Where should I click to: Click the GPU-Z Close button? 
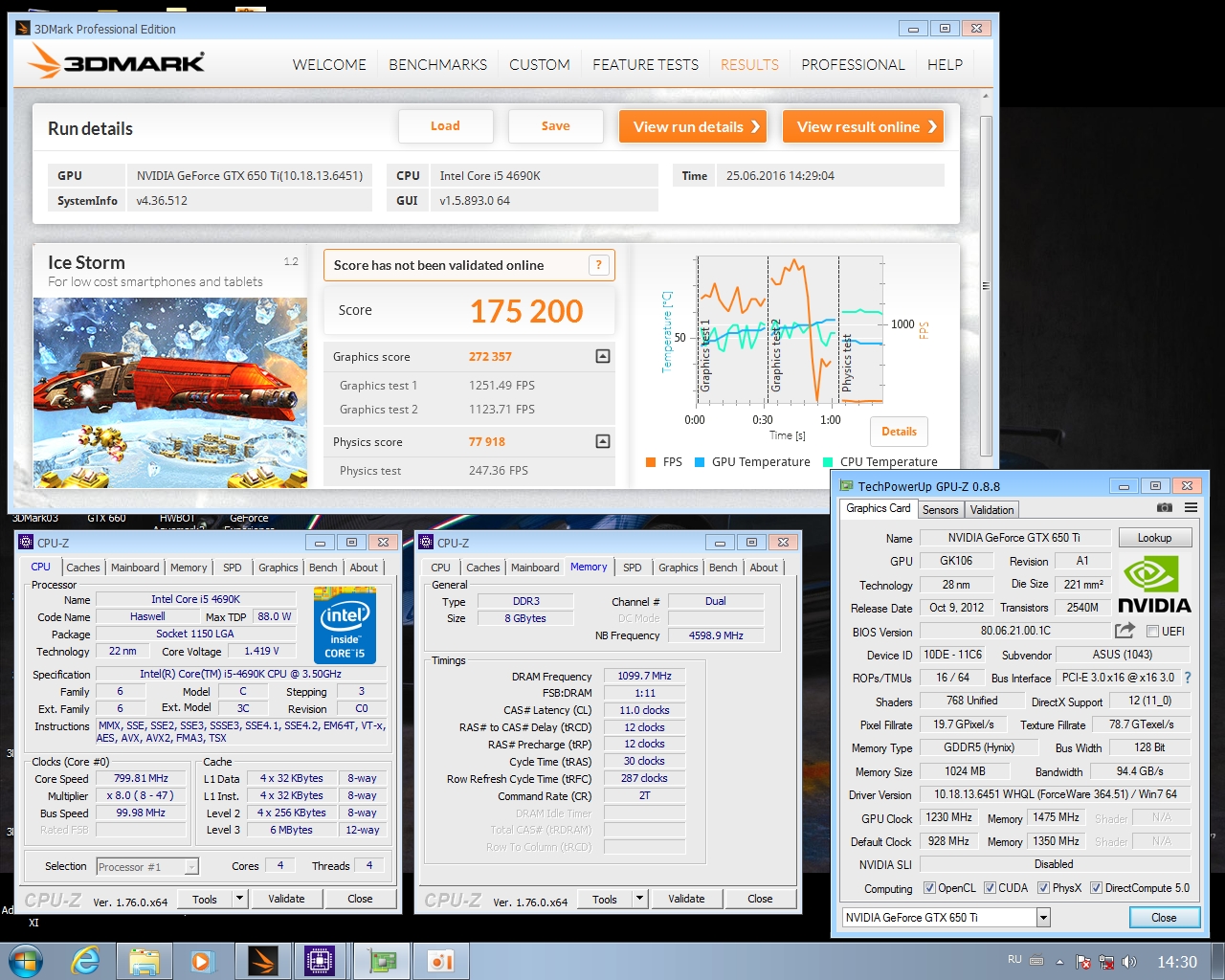(1164, 918)
